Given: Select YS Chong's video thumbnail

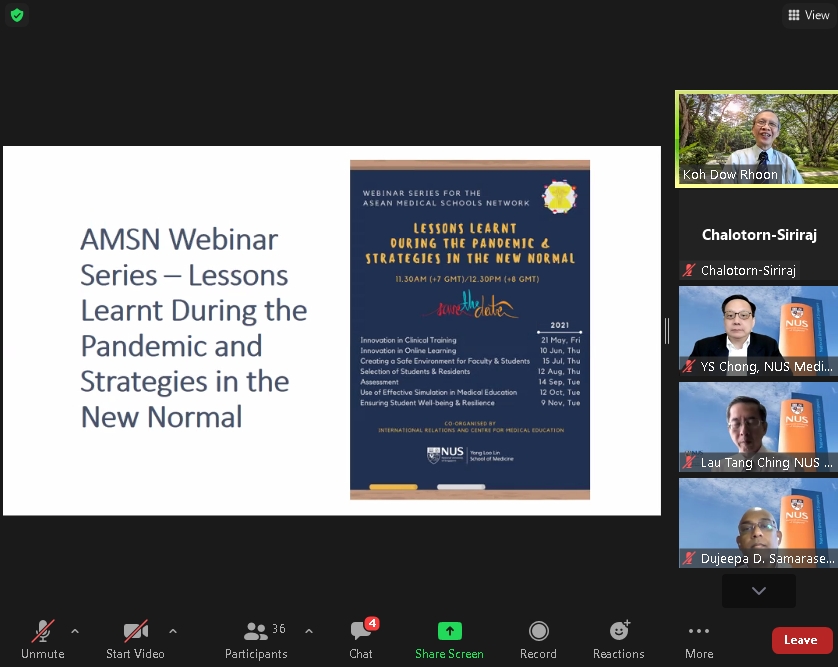Looking at the screenshot, I should pyautogui.click(x=756, y=330).
